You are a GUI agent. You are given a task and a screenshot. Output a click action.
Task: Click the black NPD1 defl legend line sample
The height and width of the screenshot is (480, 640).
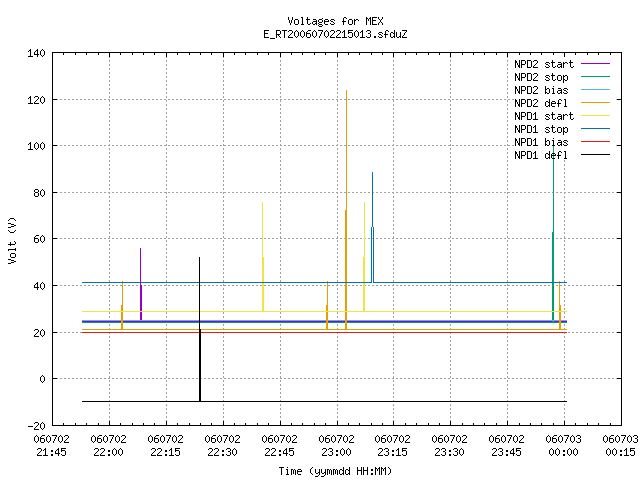[x=596, y=155]
